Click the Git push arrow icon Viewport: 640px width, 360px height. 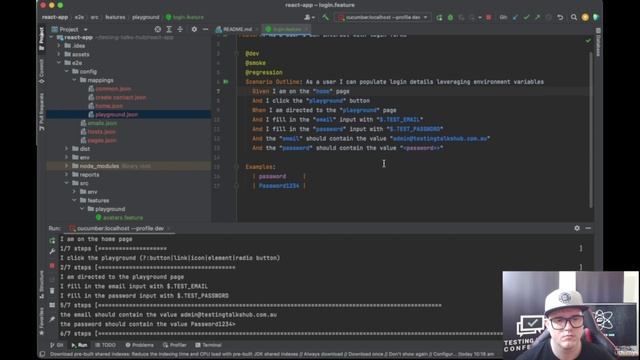click(538, 18)
